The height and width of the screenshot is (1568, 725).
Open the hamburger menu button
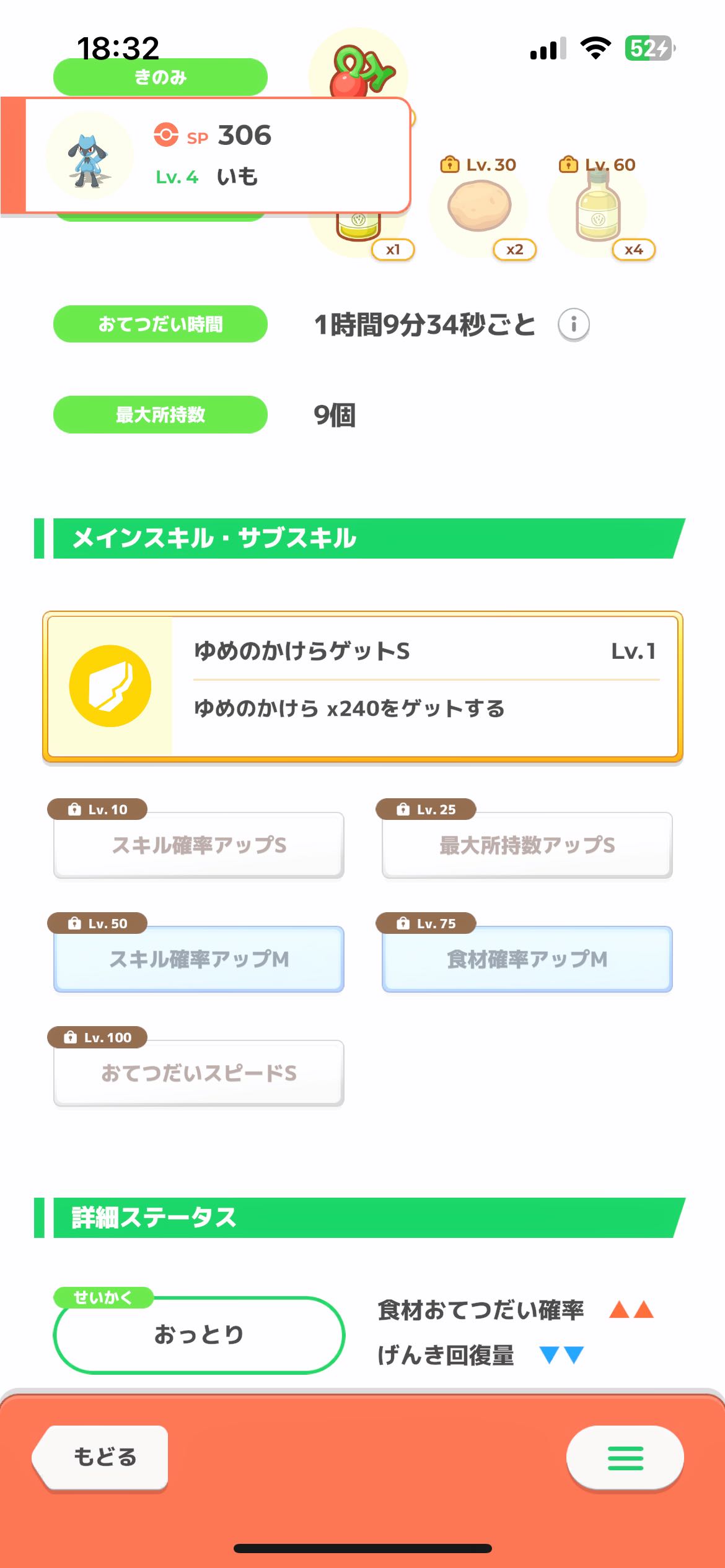(x=625, y=1458)
